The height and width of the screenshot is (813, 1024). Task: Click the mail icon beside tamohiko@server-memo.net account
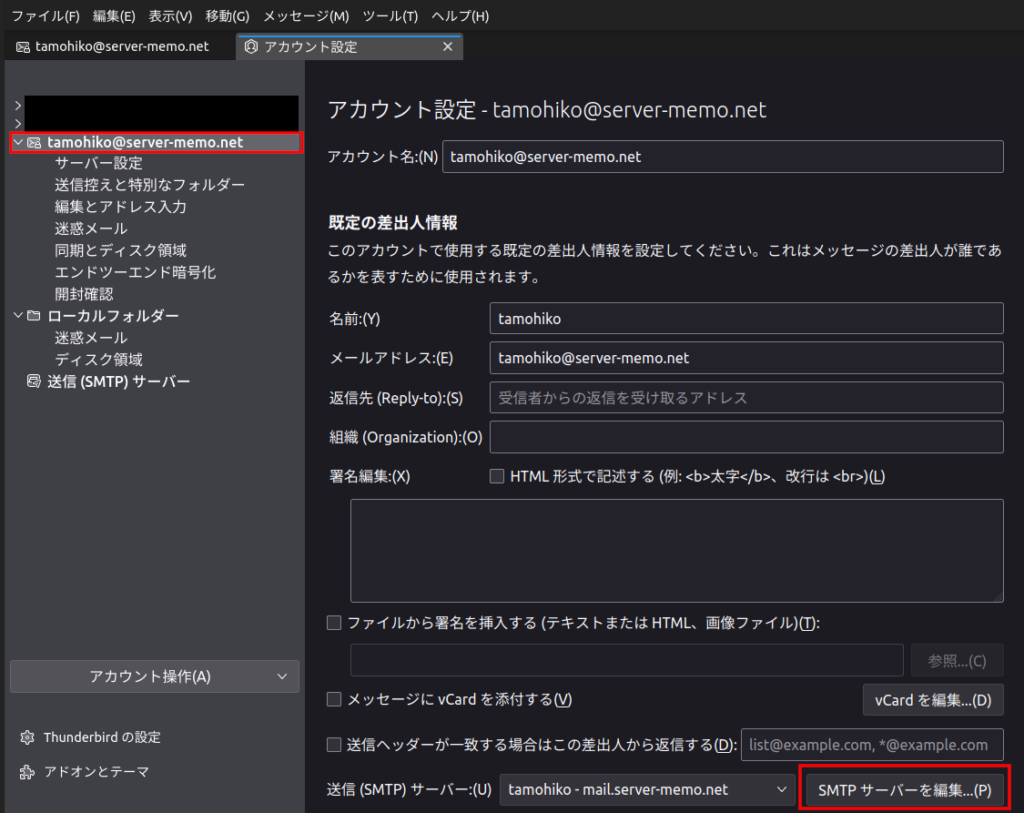pyautogui.click(x=33, y=141)
